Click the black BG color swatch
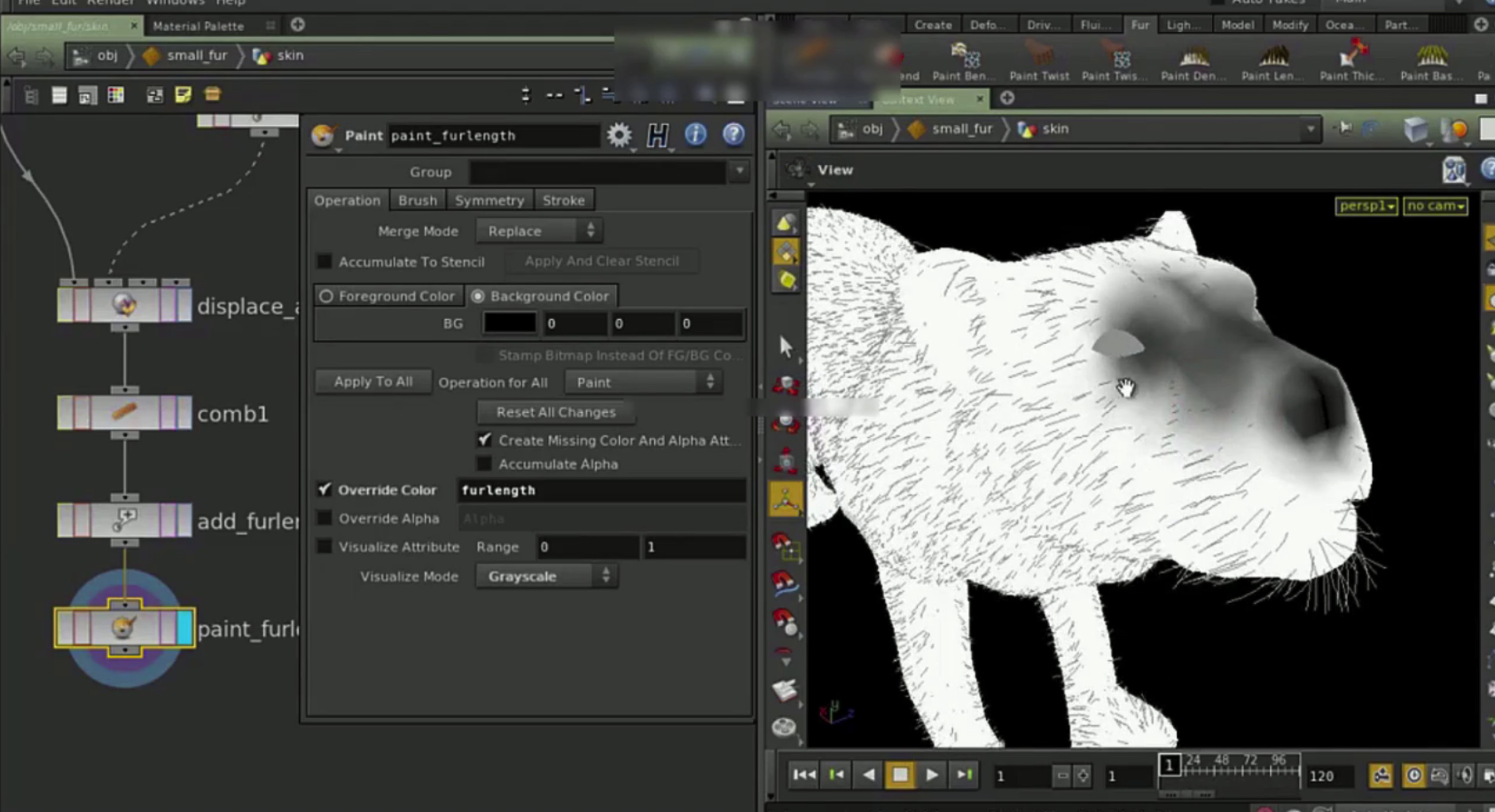Image resolution: width=1495 pixels, height=812 pixels. (x=509, y=323)
